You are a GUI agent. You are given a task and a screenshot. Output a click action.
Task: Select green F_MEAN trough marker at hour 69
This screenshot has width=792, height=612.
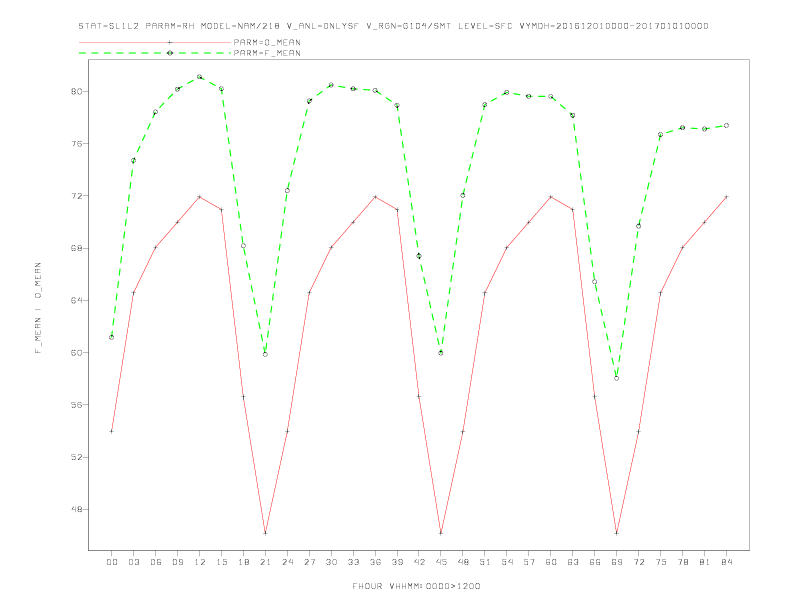pyautogui.click(x=617, y=378)
